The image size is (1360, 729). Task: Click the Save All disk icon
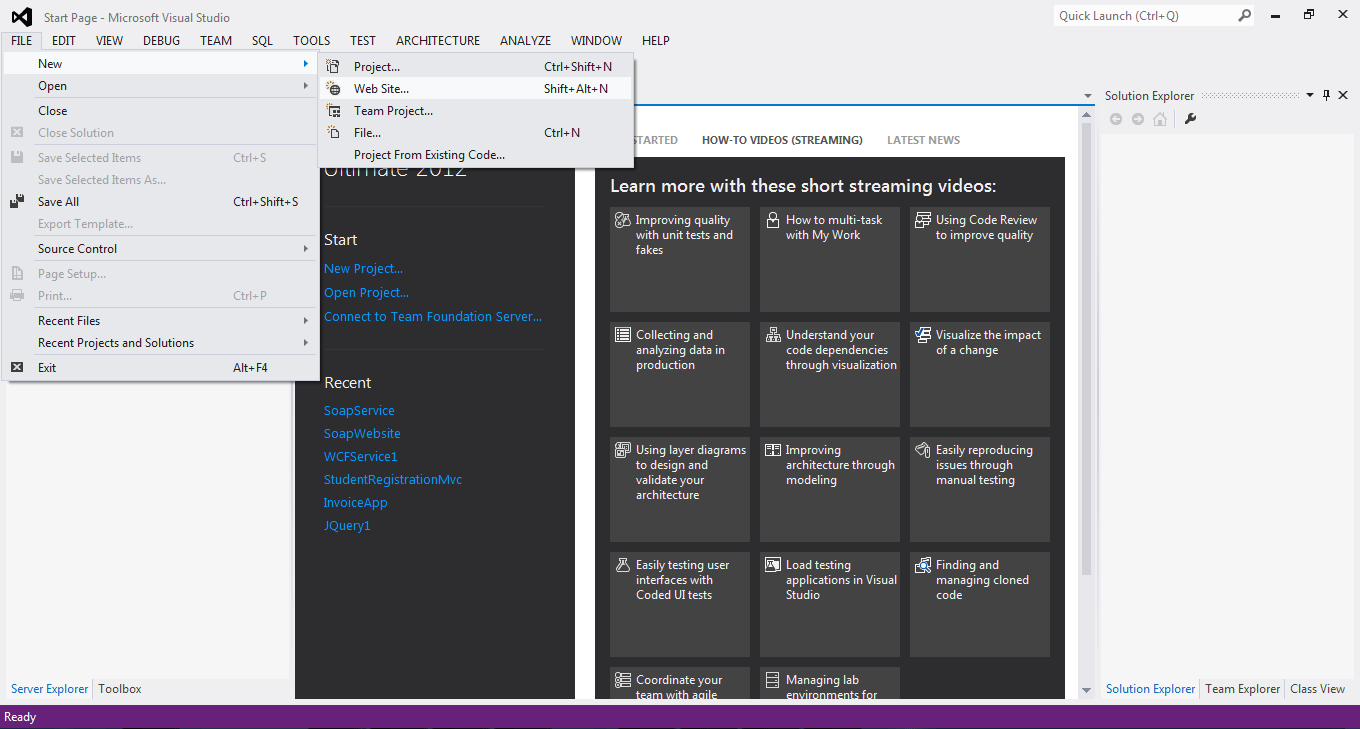(x=17, y=202)
